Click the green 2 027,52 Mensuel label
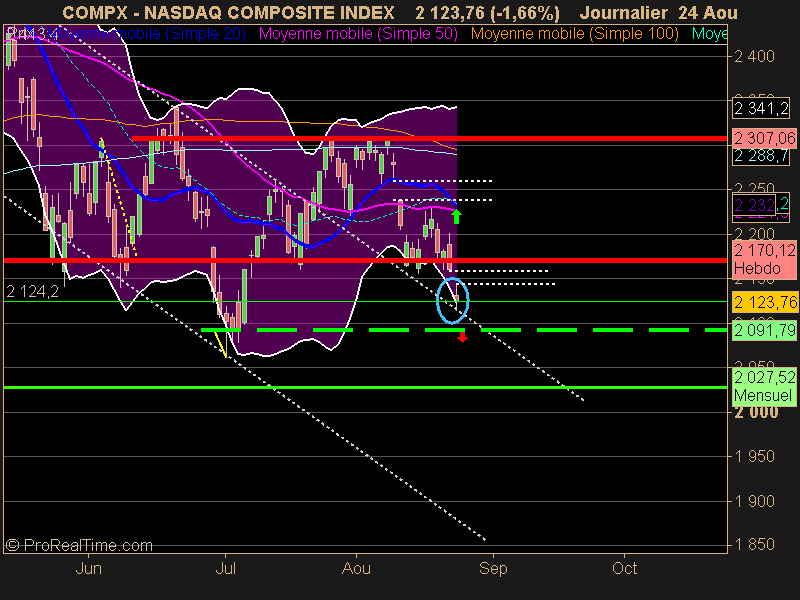800x600 pixels. (764, 386)
